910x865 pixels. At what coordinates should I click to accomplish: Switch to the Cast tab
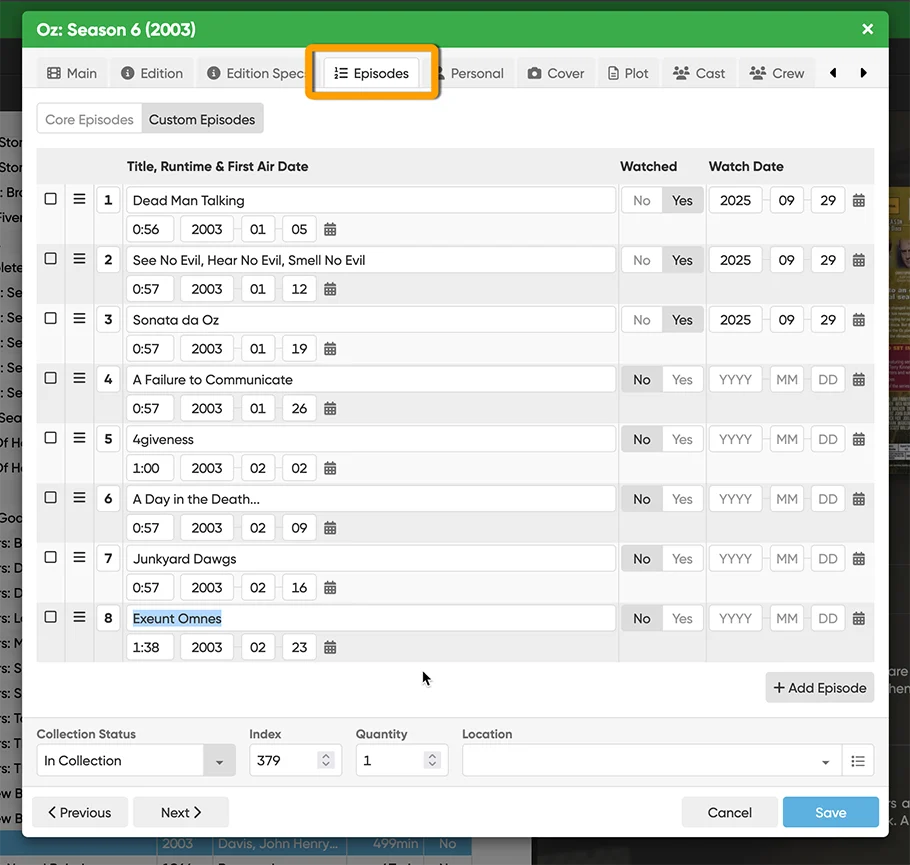pos(699,73)
